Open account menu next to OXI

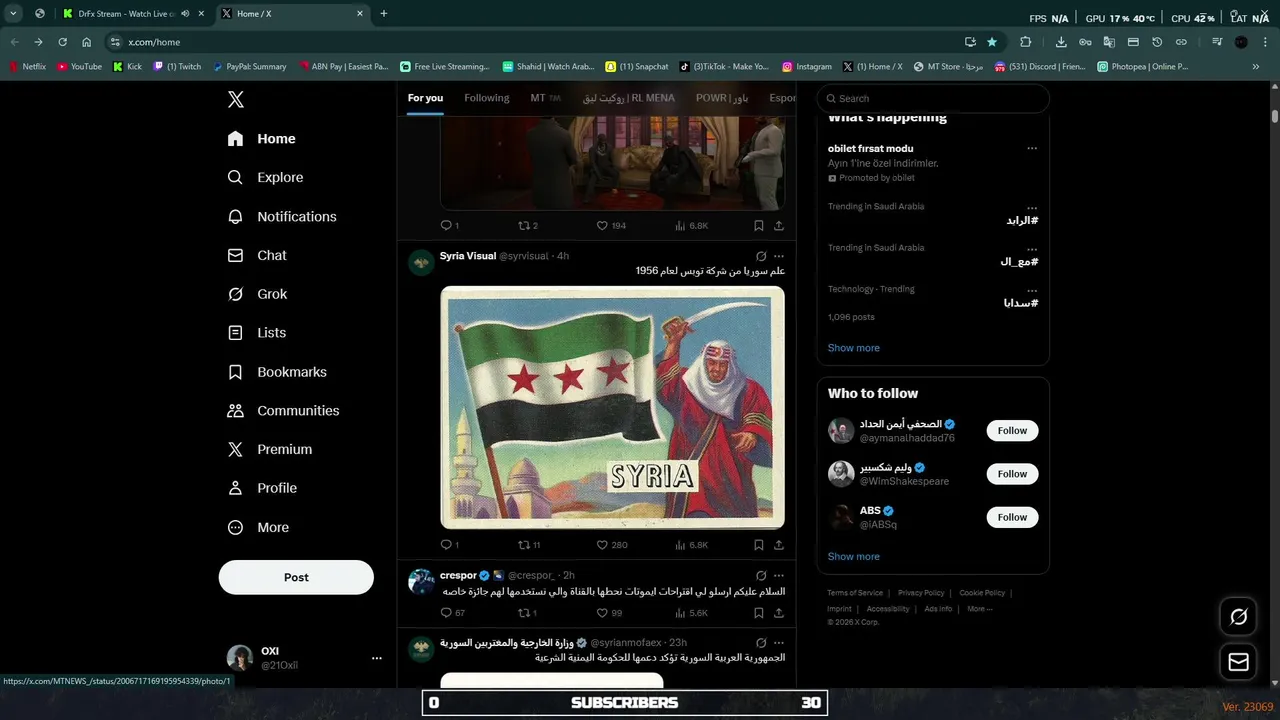tap(377, 658)
